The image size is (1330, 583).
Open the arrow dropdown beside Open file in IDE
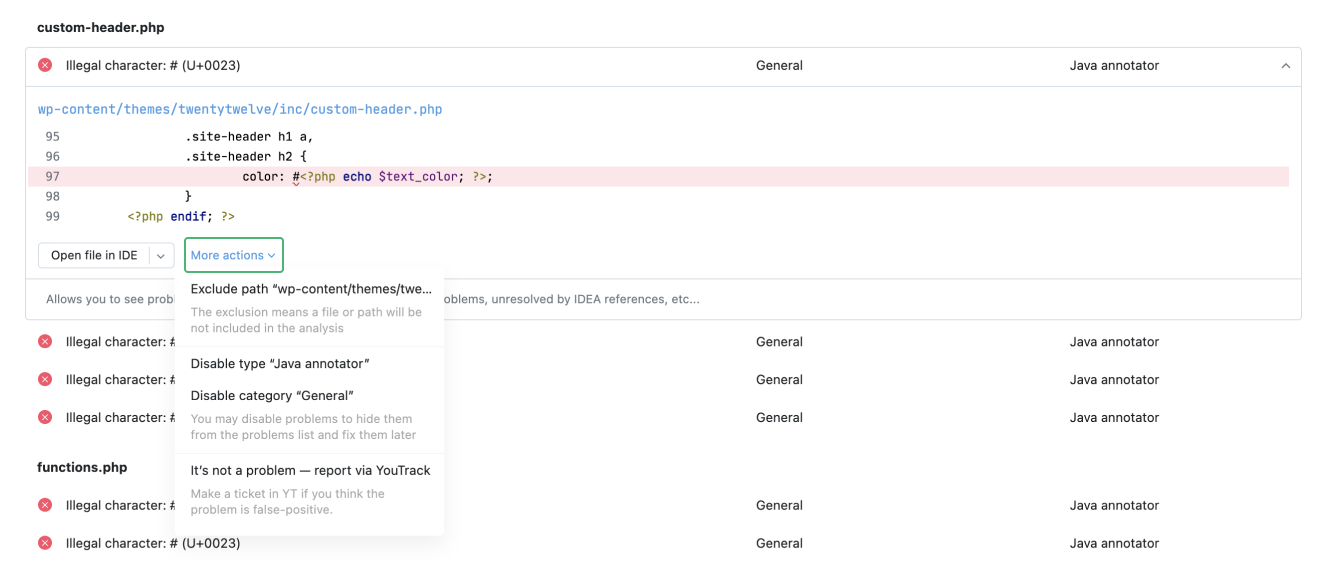161,256
